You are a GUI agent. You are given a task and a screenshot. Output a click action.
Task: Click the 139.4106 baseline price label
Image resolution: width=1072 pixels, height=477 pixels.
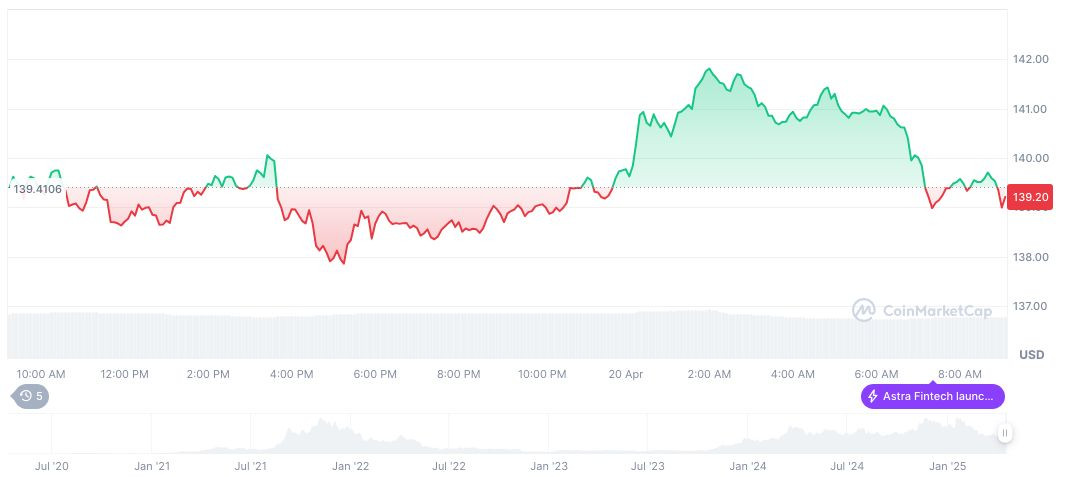pyautogui.click(x=37, y=189)
